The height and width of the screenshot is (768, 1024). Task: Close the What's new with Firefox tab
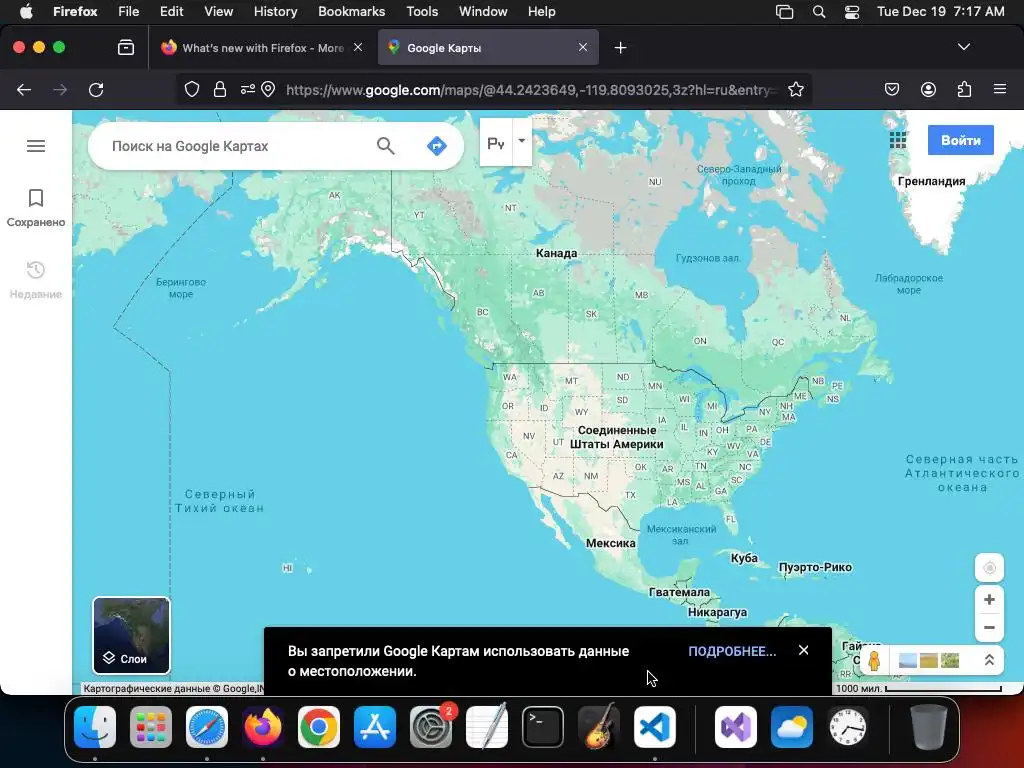click(358, 47)
